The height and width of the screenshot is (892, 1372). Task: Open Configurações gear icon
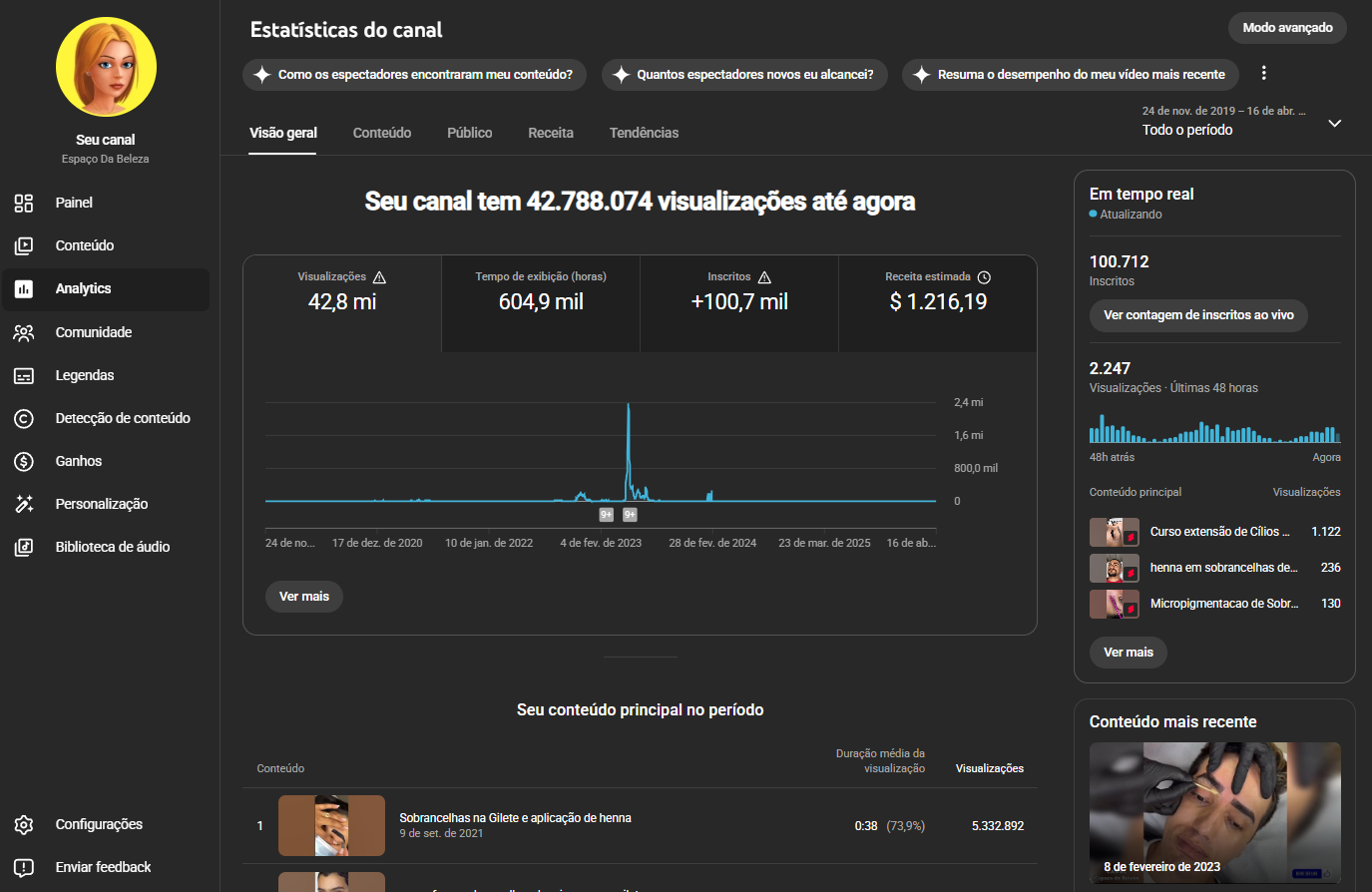(x=24, y=824)
